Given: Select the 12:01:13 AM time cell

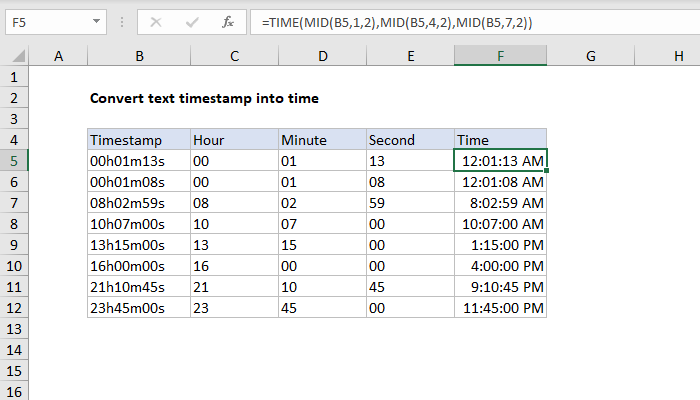Looking at the screenshot, I should point(500,161).
